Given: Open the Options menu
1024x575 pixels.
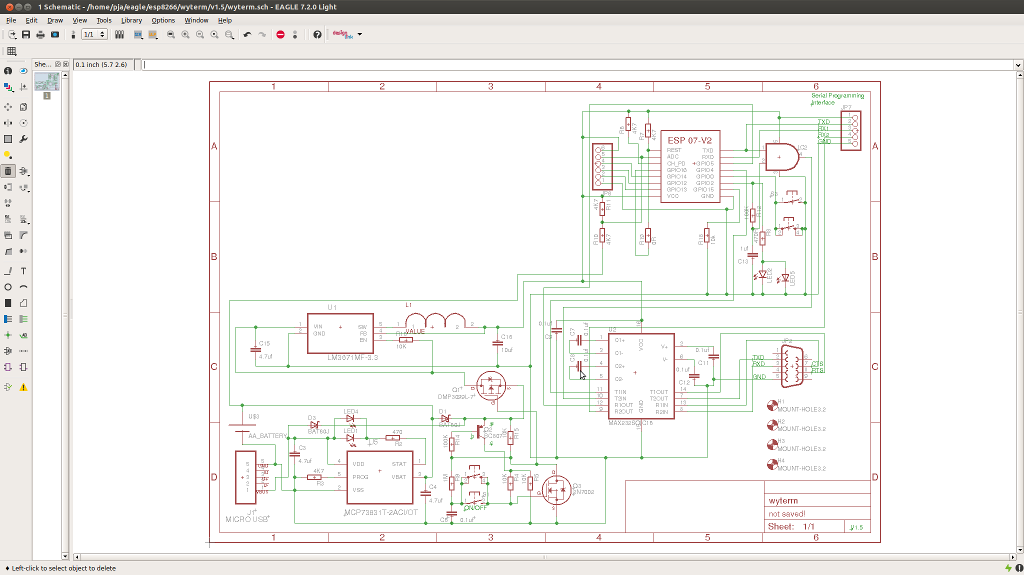Looking at the screenshot, I should tap(163, 20).
